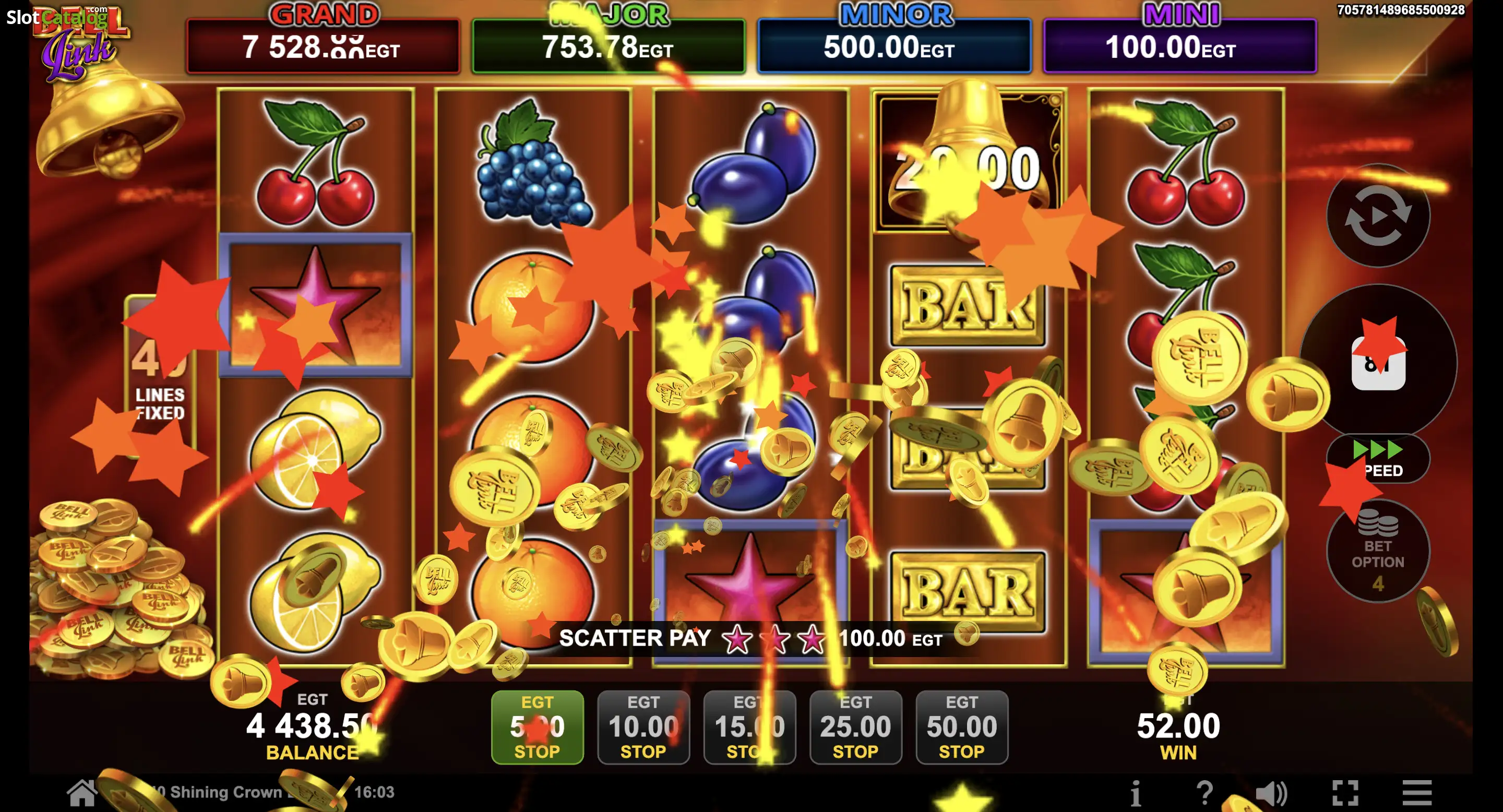Click the golden bell symbol on reel four
The width and height of the screenshot is (1503, 812).
(x=969, y=160)
